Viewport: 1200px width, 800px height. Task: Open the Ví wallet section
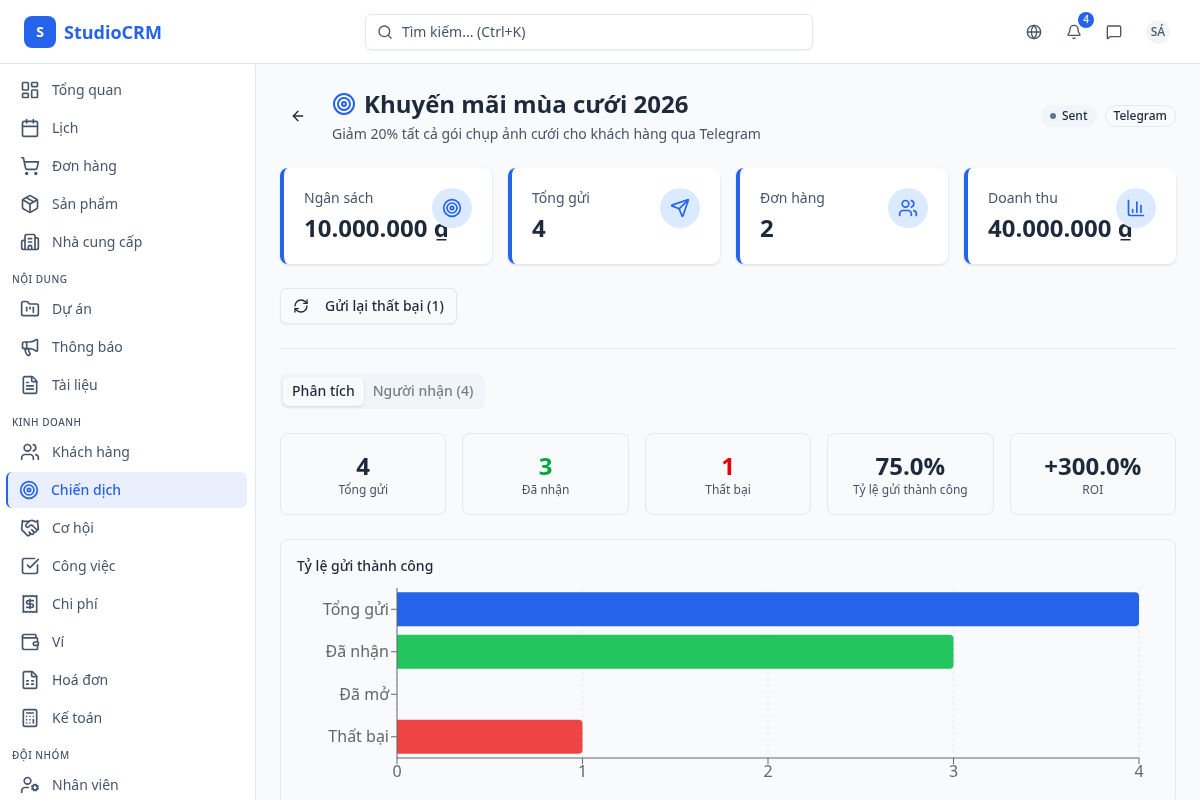point(60,641)
